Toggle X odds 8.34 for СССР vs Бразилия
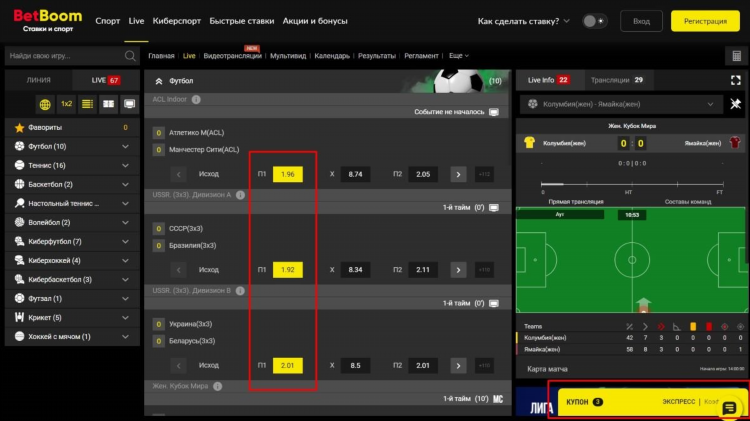The image size is (750, 421). (x=355, y=270)
